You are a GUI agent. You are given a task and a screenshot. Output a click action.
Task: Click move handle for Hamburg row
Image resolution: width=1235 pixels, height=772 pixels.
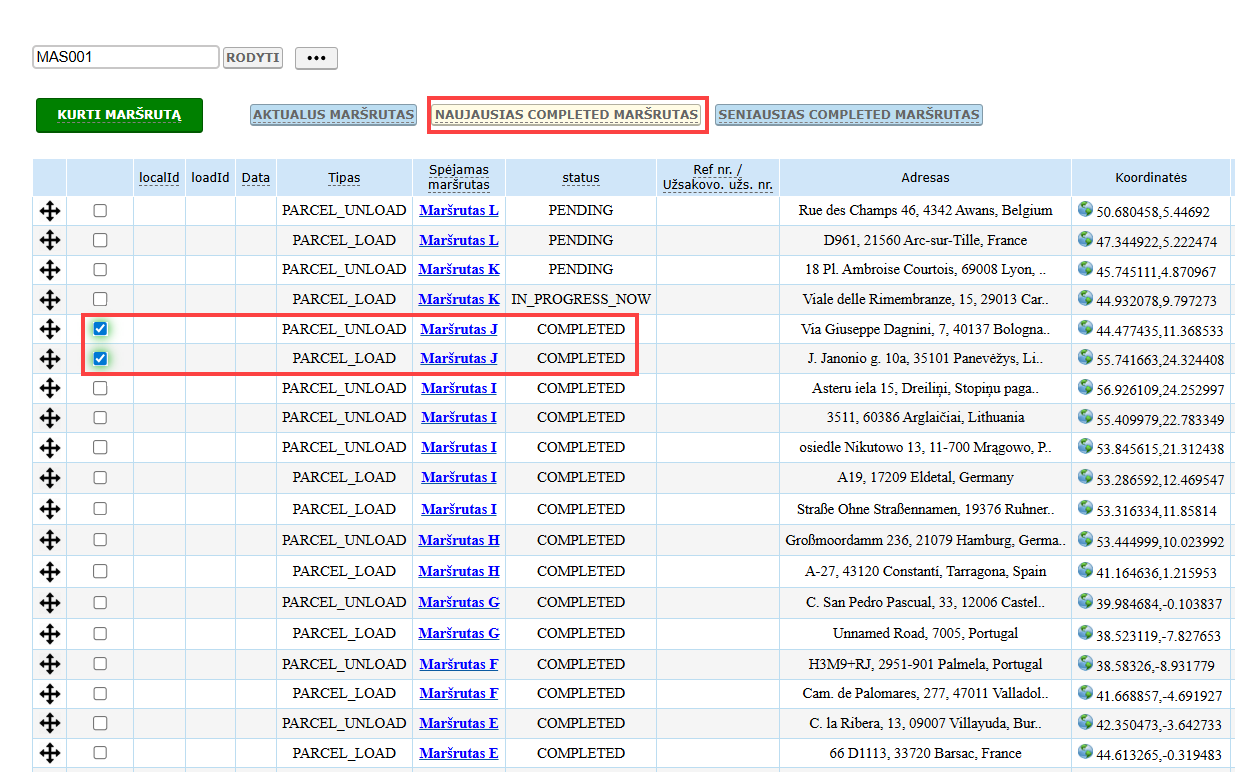50,541
